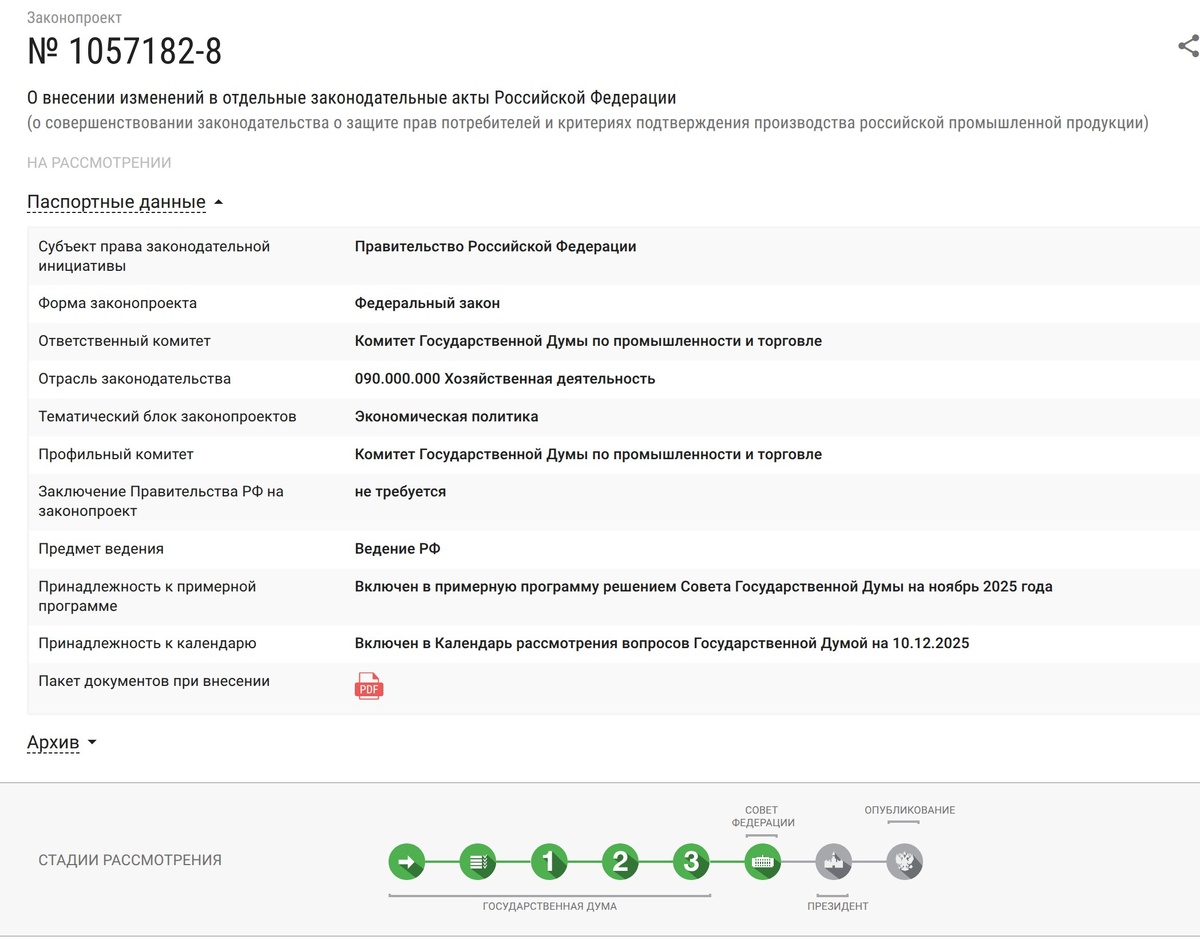Click the примерную программу ноябрь 2025 entry
The width and height of the screenshot is (1200, 939).
click(703, 587)
